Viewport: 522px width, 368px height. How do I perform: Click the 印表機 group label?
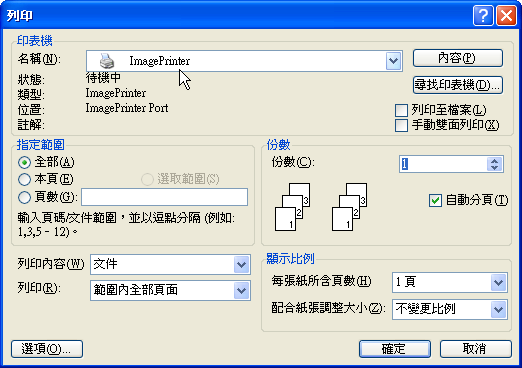[x=35, y=41]
